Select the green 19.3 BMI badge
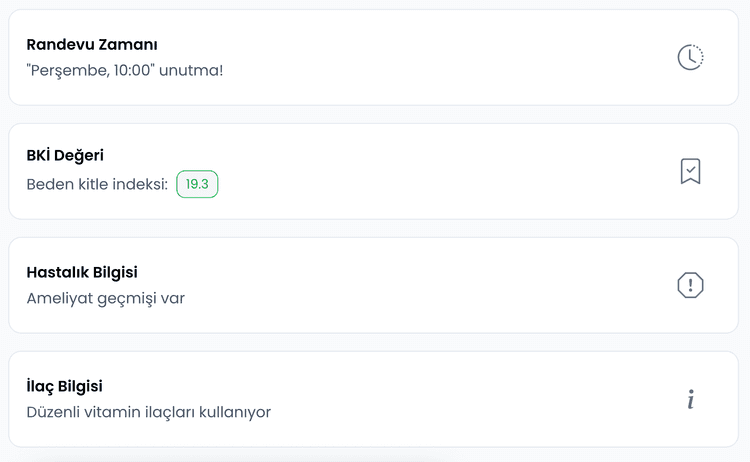This screenshot has width=750, height=462. tap(197, 184)
